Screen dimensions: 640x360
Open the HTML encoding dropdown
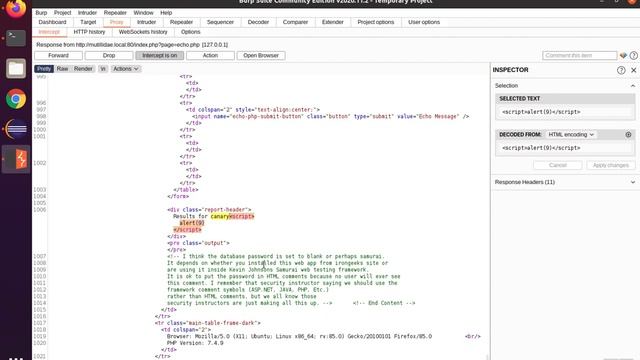coord(571,135)
